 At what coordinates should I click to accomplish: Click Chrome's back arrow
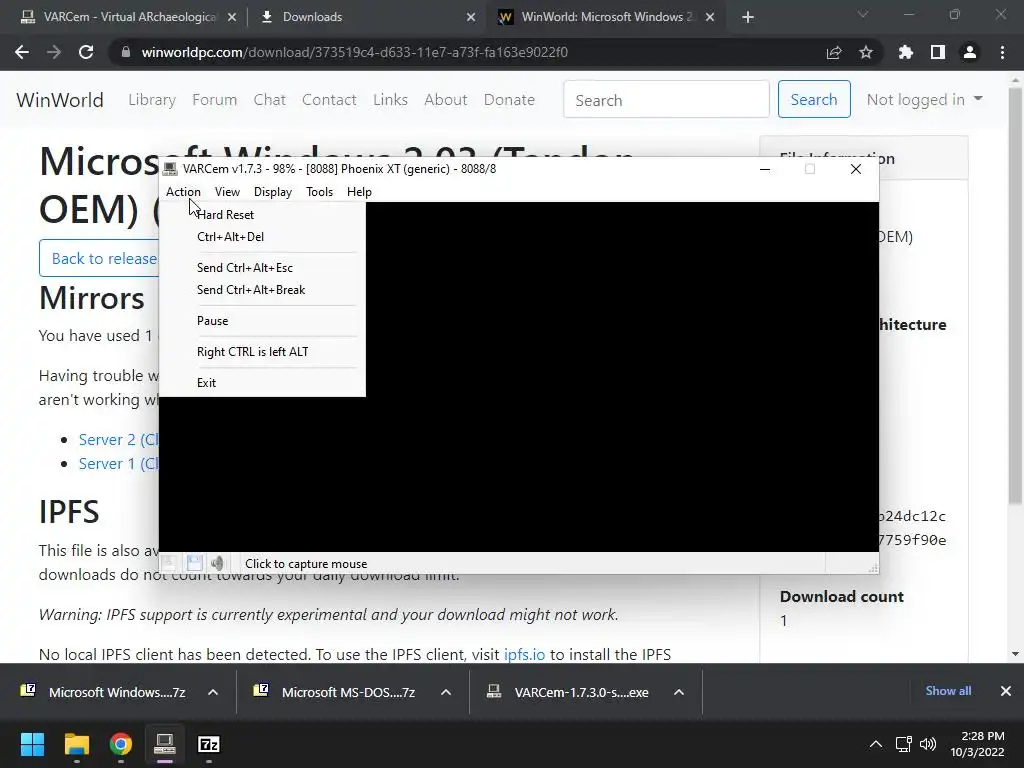22,52
